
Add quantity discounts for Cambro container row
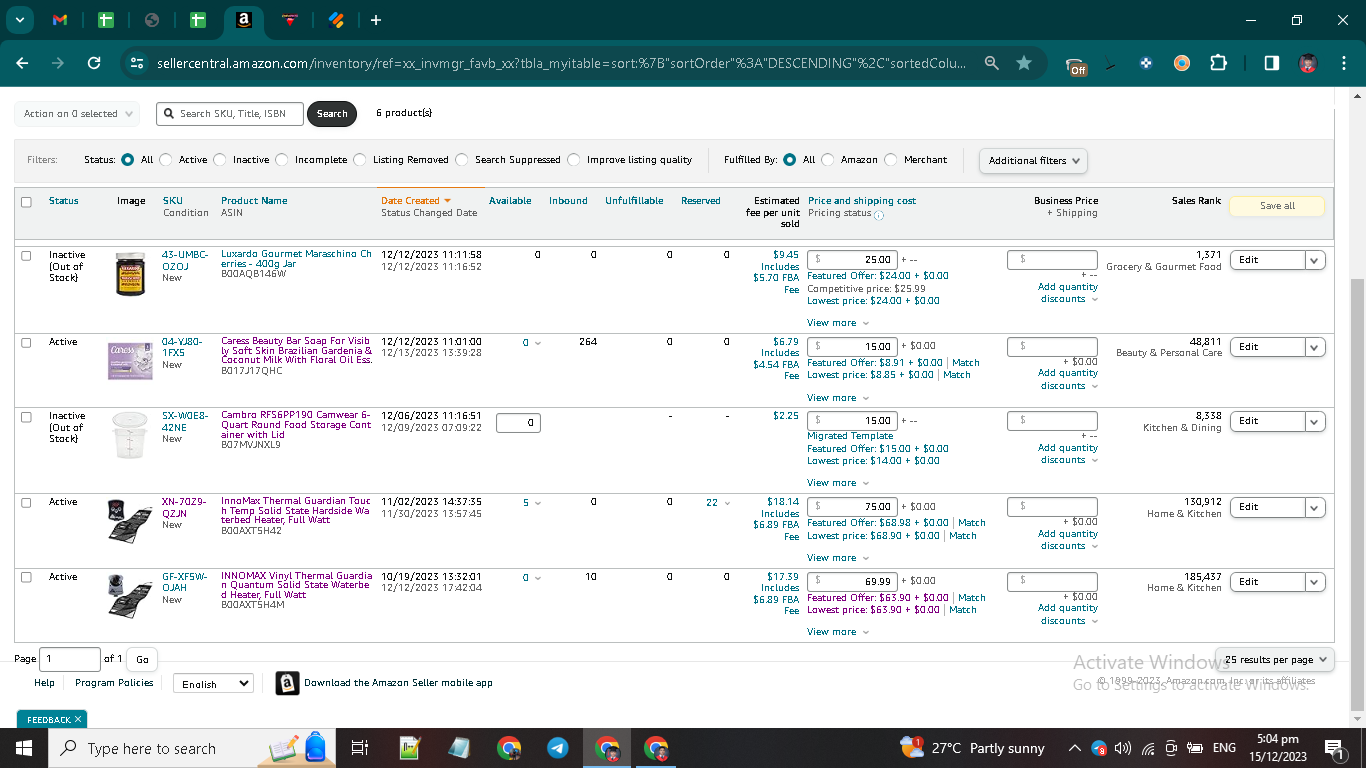coord(1068,454)
